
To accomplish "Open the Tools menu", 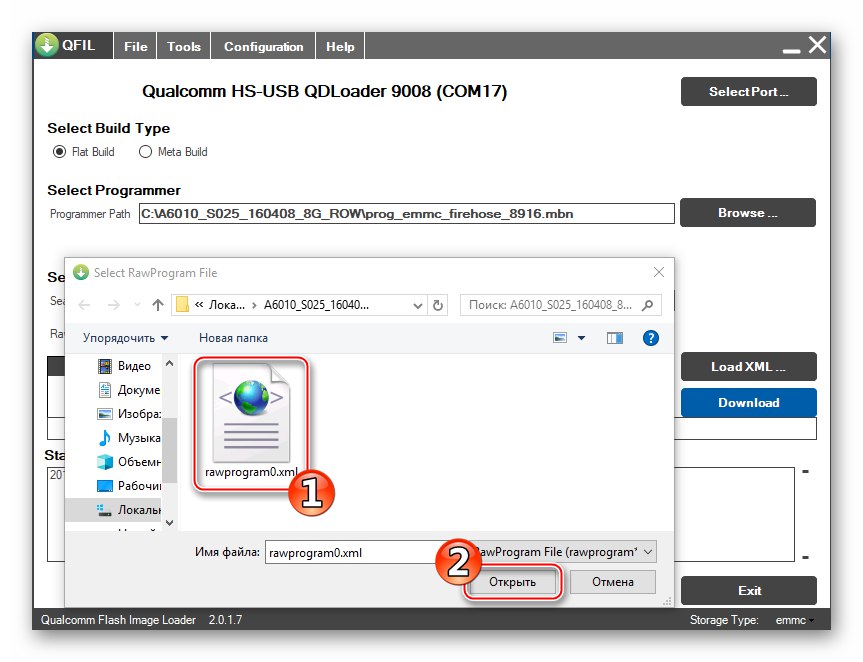I will 184,47.
